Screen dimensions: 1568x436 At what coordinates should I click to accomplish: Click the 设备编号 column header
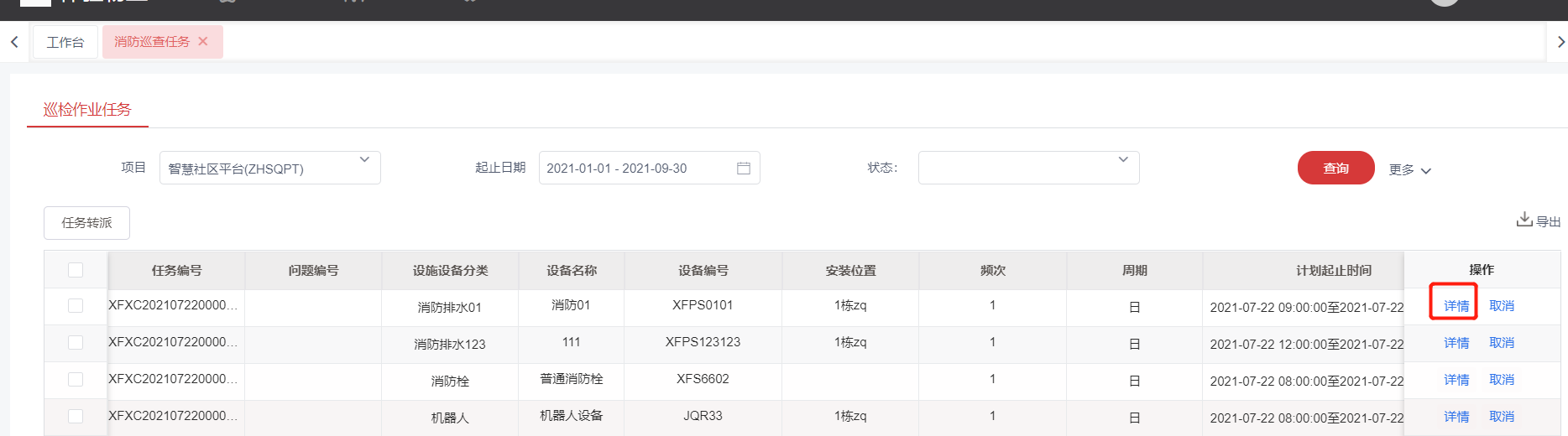tap(703, 270)
